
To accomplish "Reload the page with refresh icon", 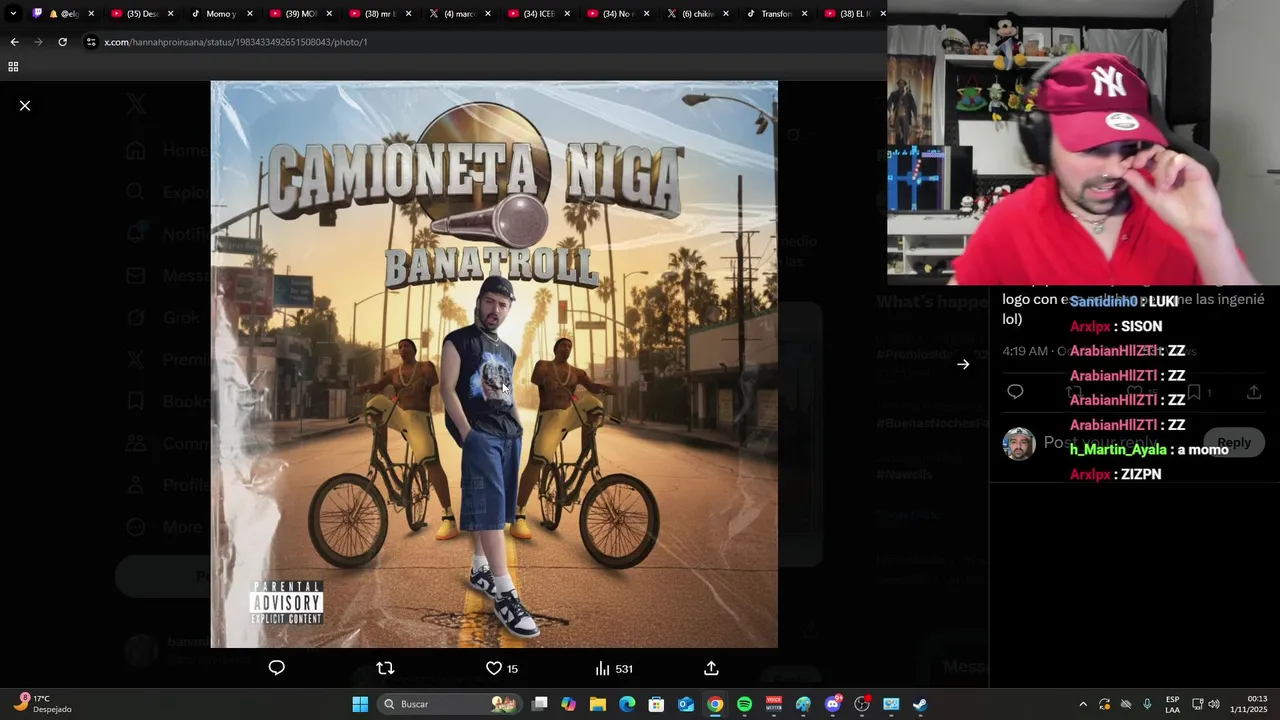I will click(x=62, y=42).
